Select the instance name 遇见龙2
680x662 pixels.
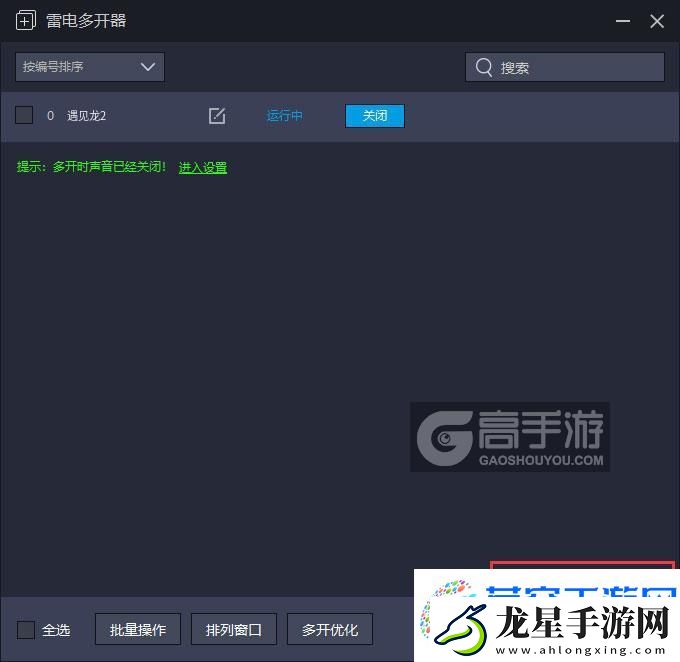coord(86,115)
